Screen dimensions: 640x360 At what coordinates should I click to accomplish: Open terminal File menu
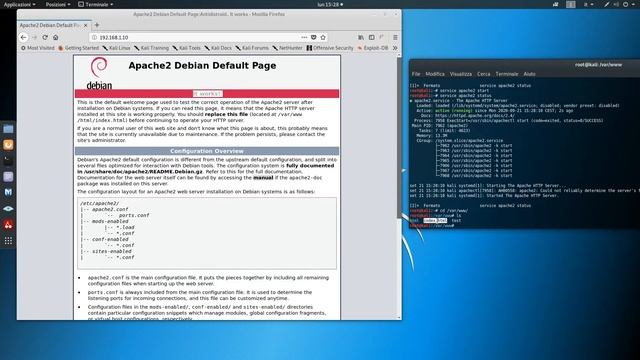click(416, 74)
